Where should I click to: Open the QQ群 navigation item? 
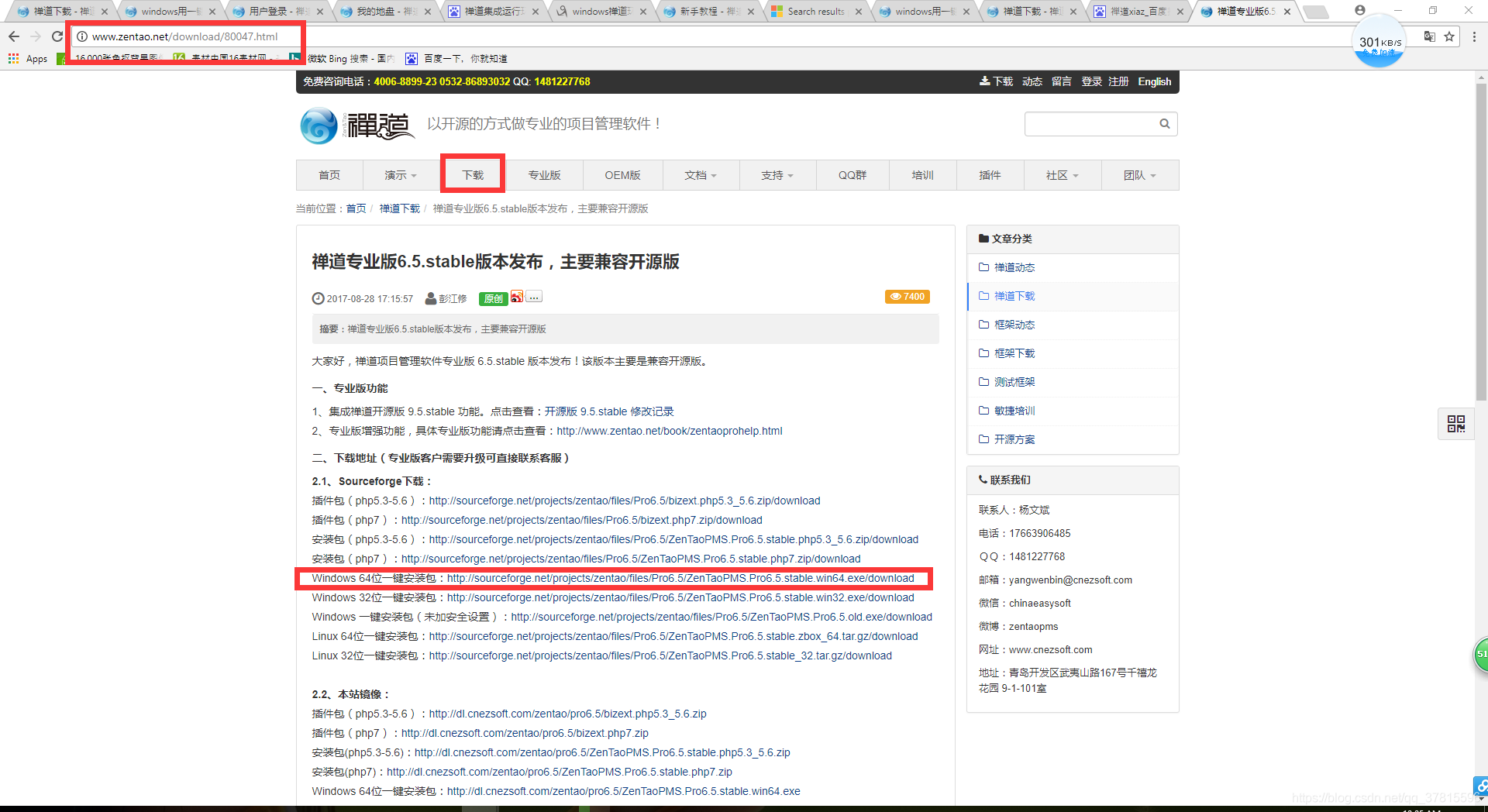coord(852,175)
